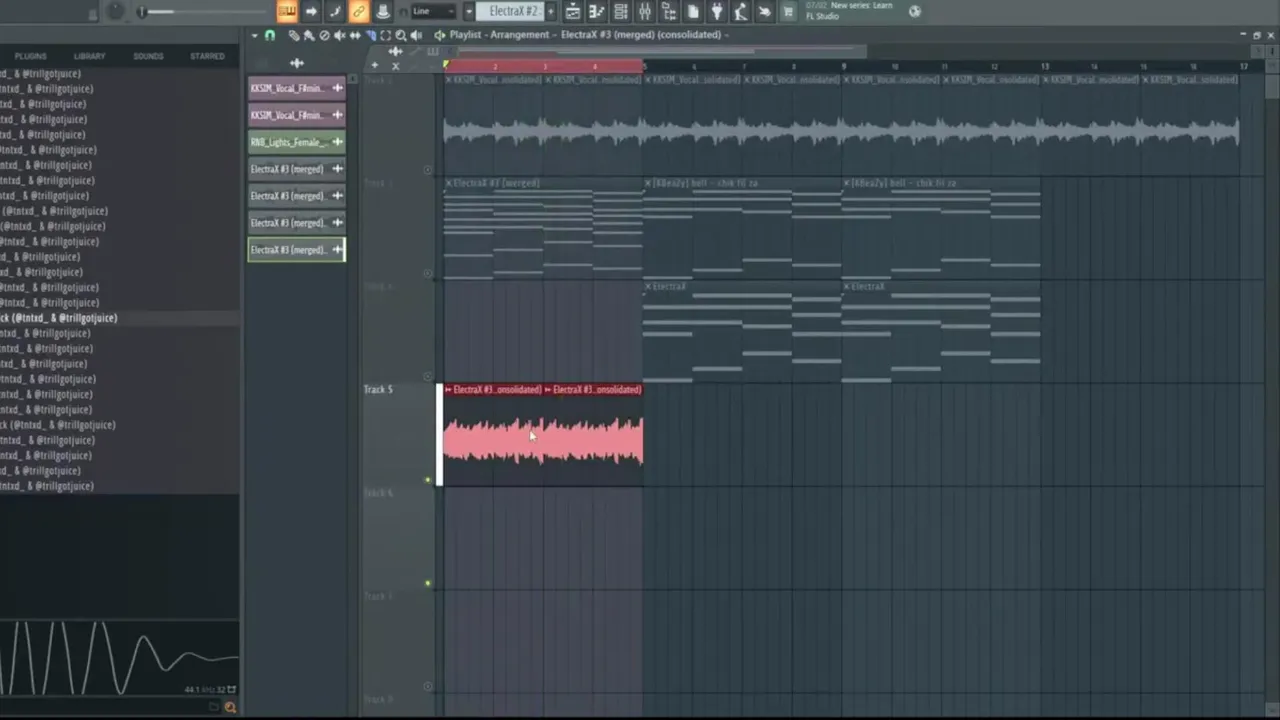1280x720 pixels.
Task: Open the pattern menu arrow left of ElectraX #2
Action: click(x=468, y=11)
